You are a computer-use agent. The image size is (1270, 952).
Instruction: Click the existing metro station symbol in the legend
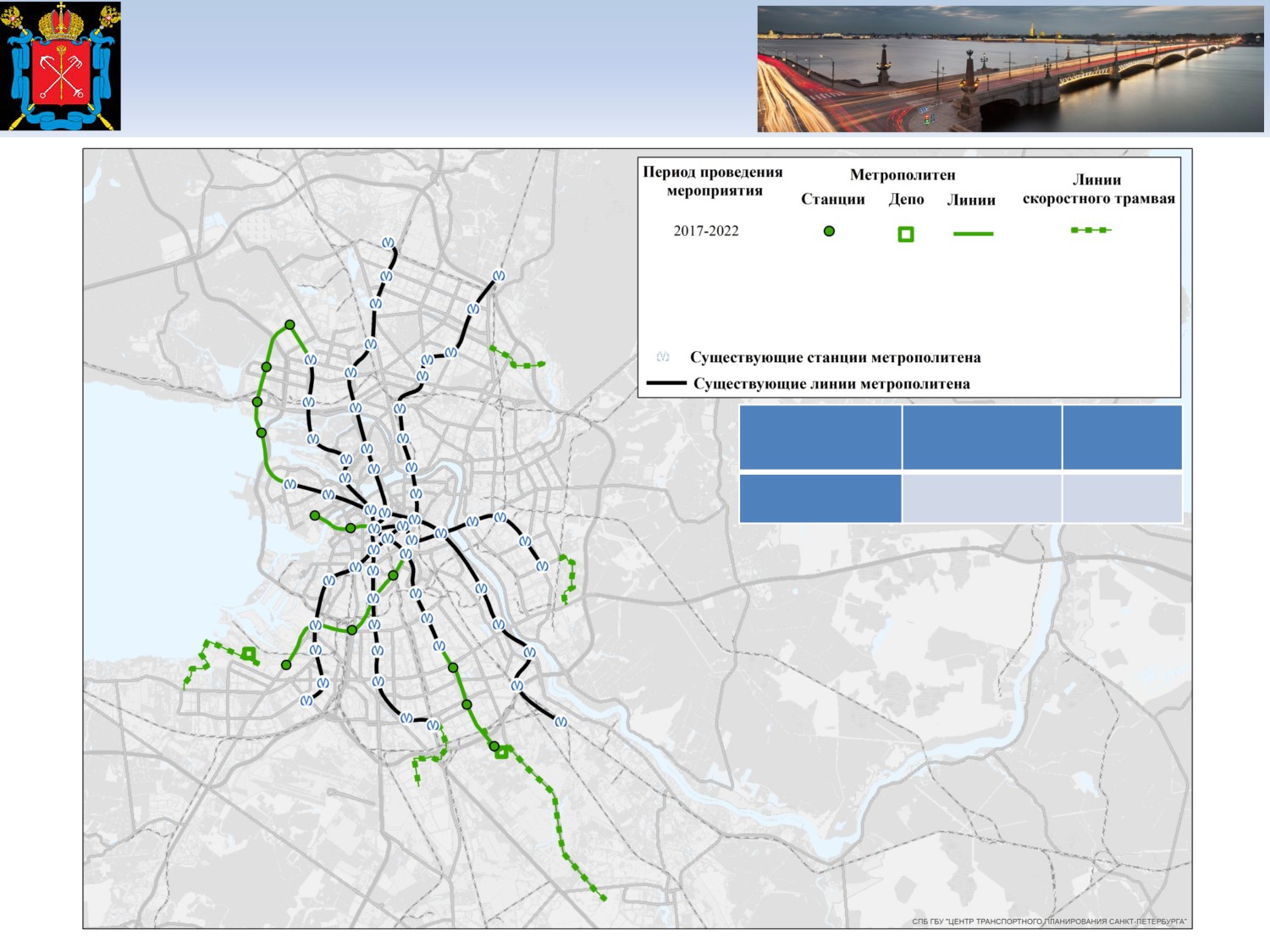664,356
